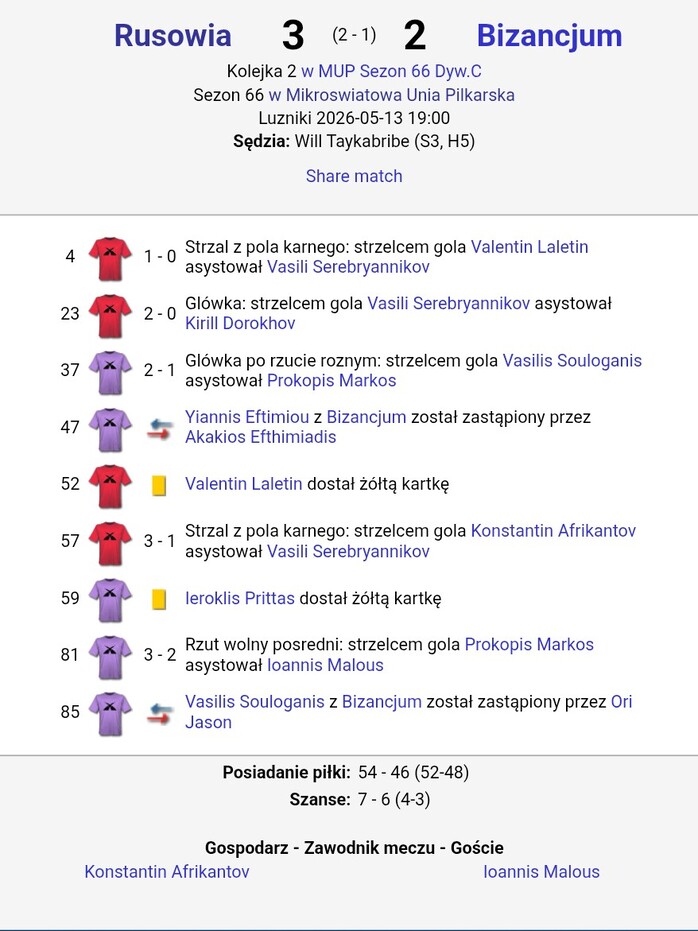The image size is (698, 931).
Task: Click the purple jersey icon at minute 37
Action: 110,372
